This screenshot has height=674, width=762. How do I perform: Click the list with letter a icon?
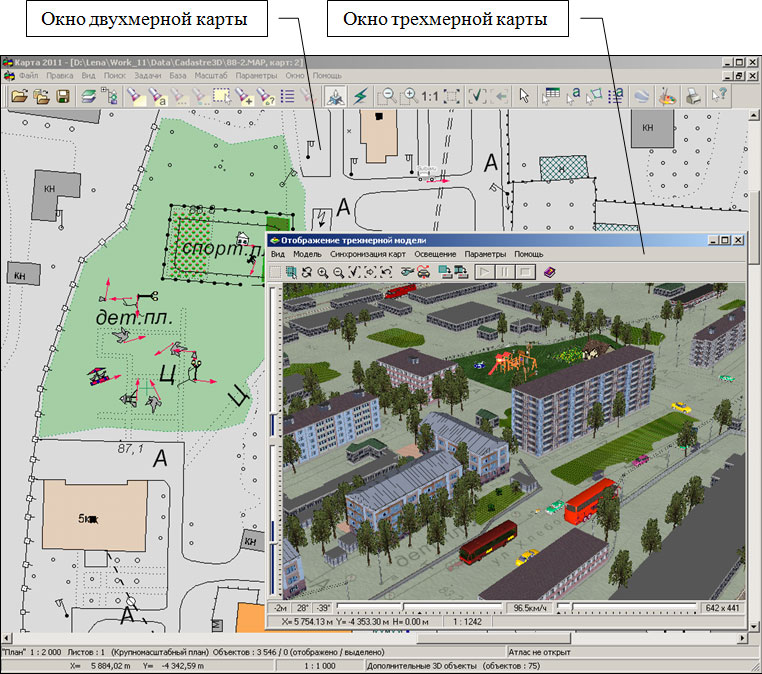click(616, 96)
